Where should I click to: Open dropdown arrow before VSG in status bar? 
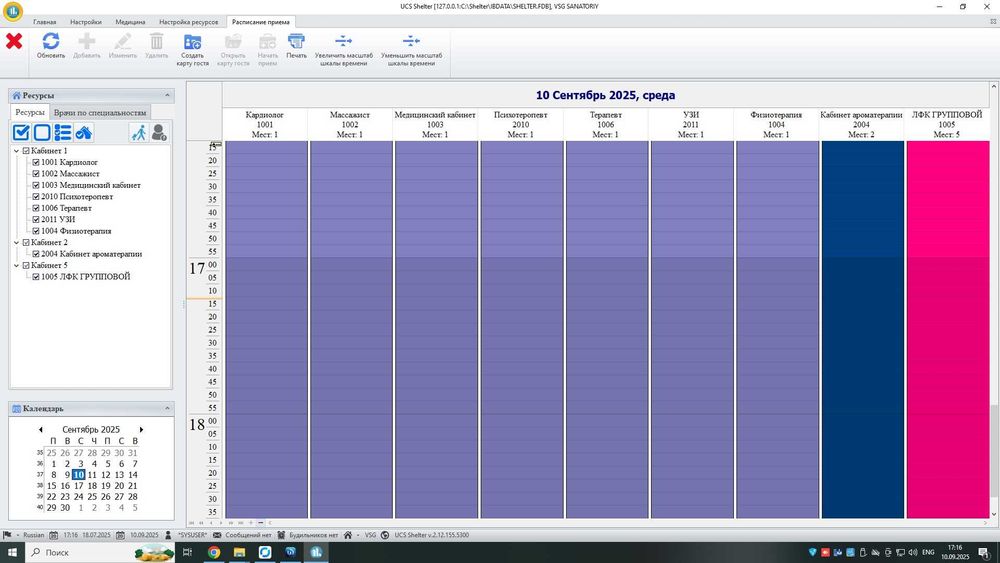tap(358, 536)
